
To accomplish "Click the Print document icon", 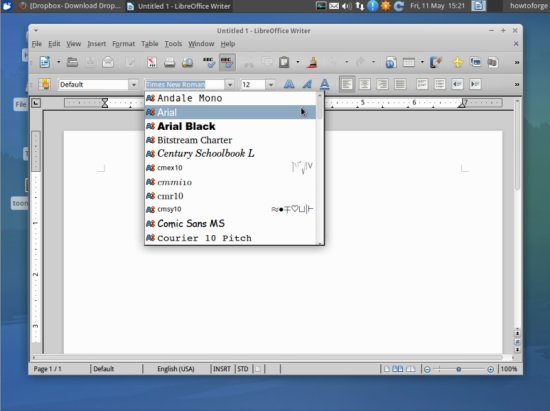I will (x=169, y=62).
